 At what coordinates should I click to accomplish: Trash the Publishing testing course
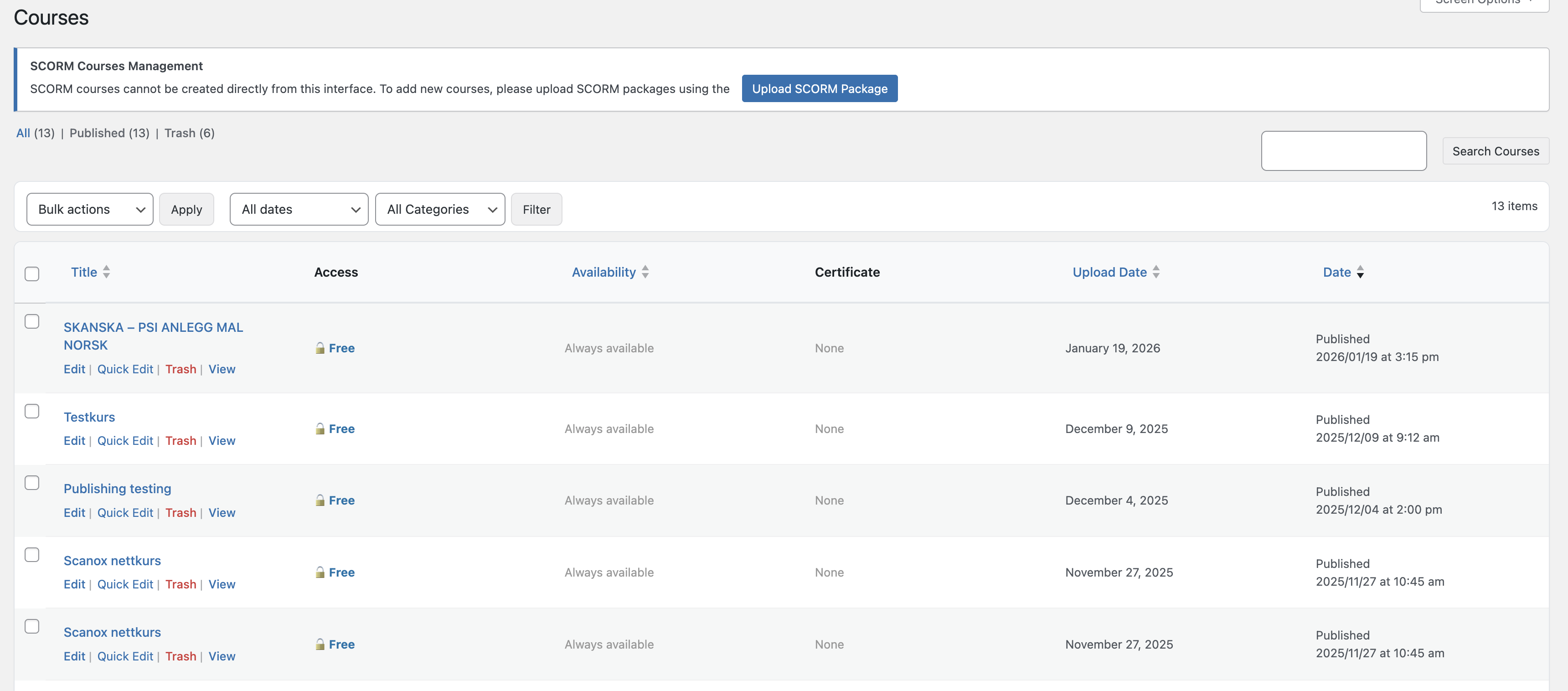click(x=181, y=512)
